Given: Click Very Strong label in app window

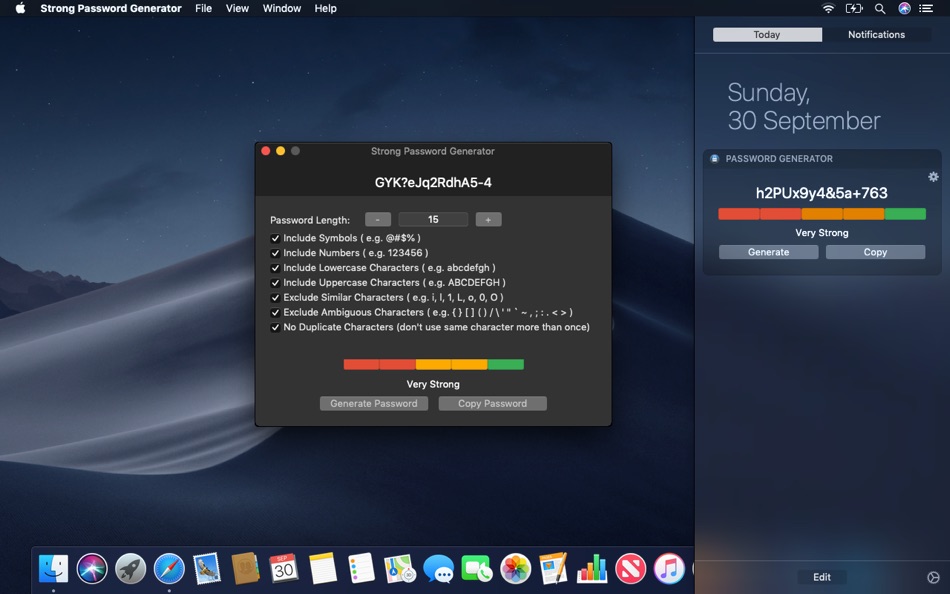Looking at the screenshot, I should 433,384.
